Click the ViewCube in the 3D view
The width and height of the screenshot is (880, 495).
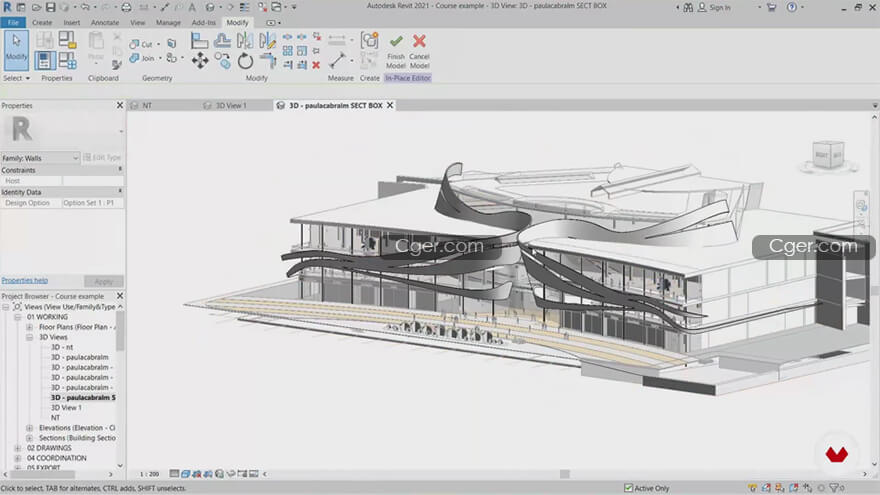tap(828, 155)
